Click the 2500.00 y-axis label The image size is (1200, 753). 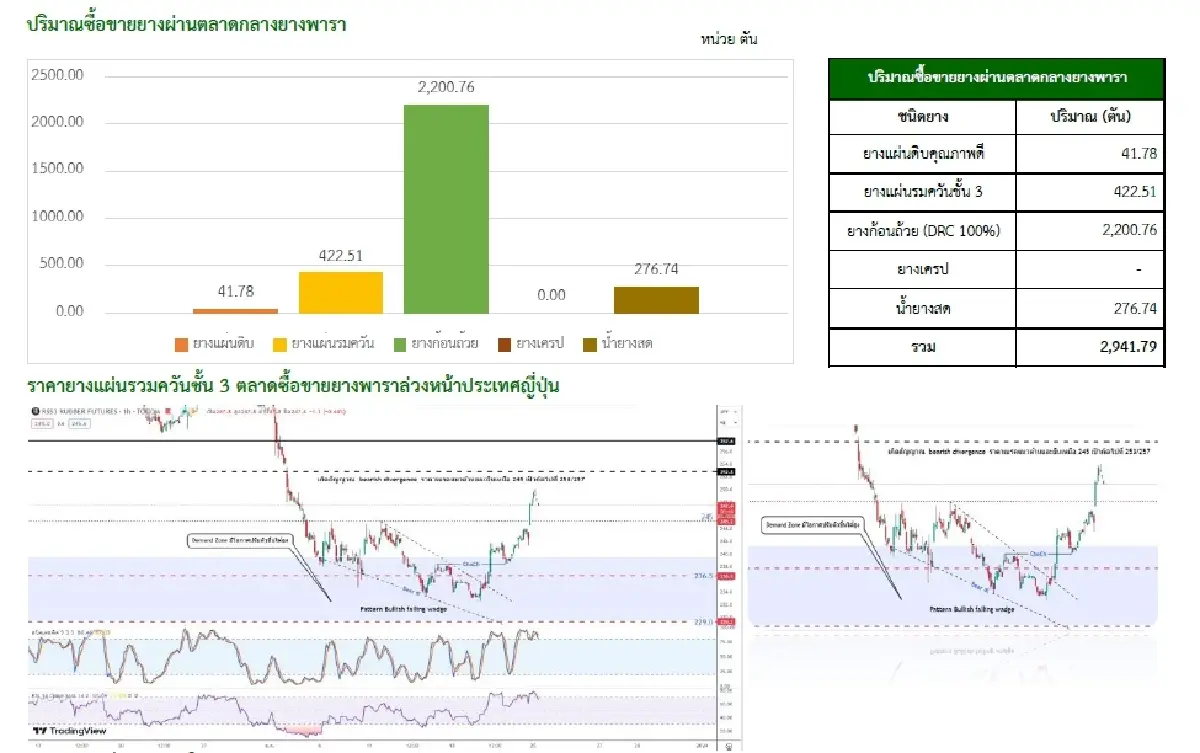click(56, 75)
